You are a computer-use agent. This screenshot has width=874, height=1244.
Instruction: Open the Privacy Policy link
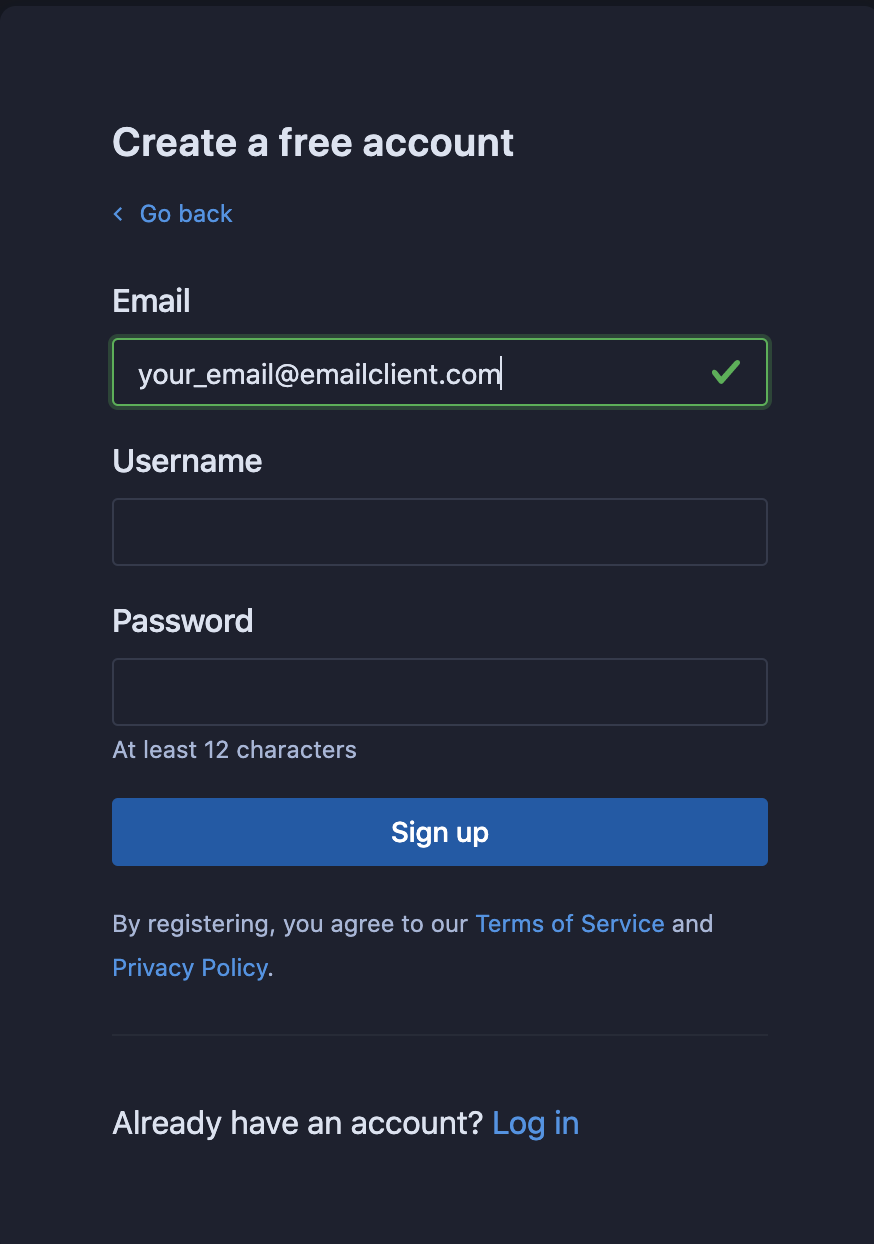pos(190,967)
